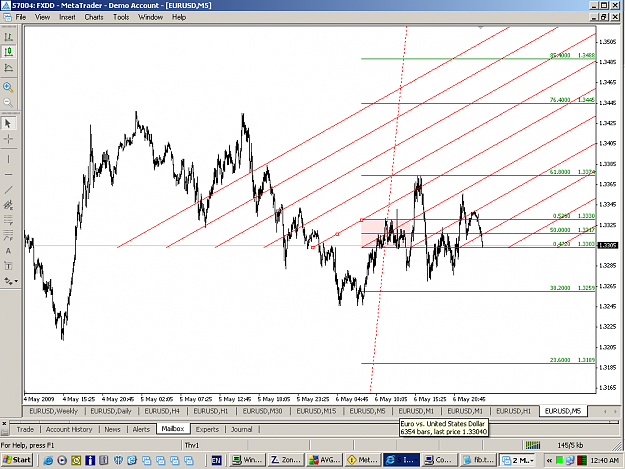Switch to EURUSD,Weekly chart tab

point(53,411)
